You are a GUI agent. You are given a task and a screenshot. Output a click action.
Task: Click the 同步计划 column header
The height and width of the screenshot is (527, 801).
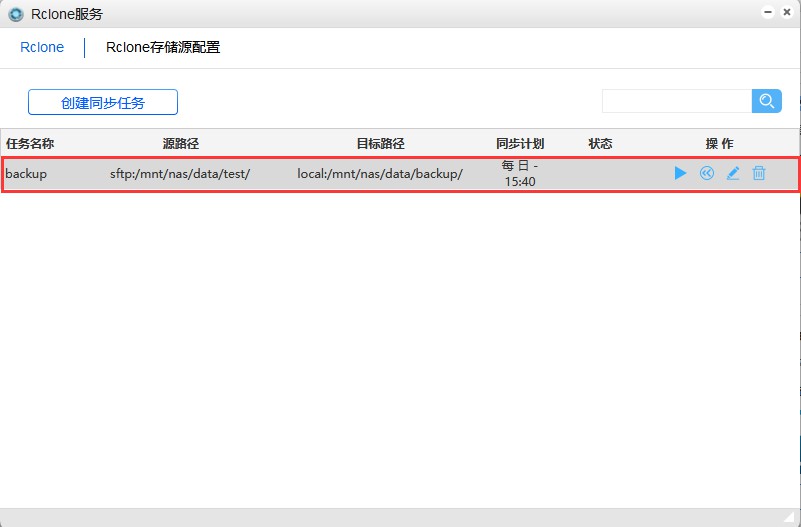pos(520,144)
